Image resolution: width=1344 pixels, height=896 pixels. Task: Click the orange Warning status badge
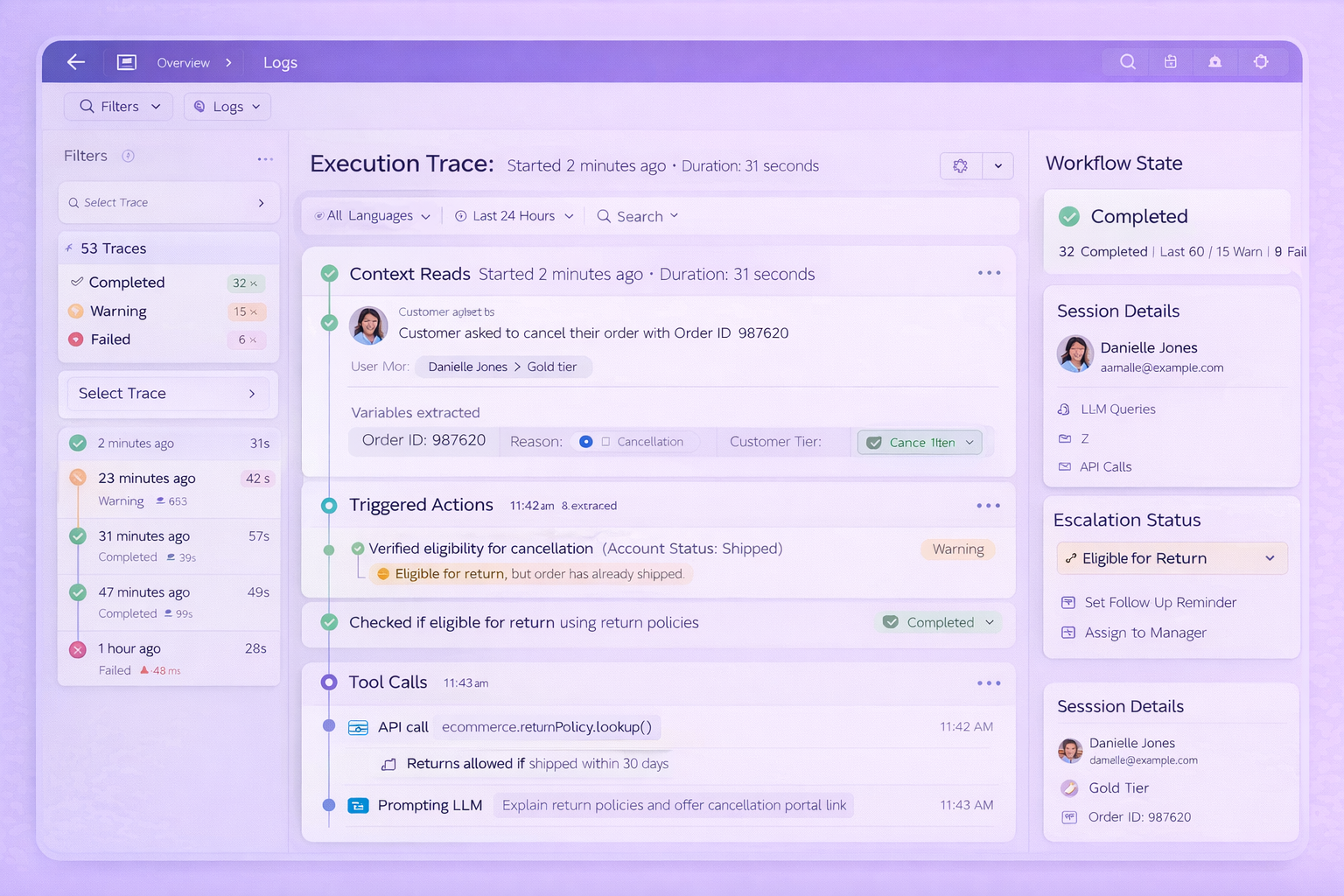point(957,549)
